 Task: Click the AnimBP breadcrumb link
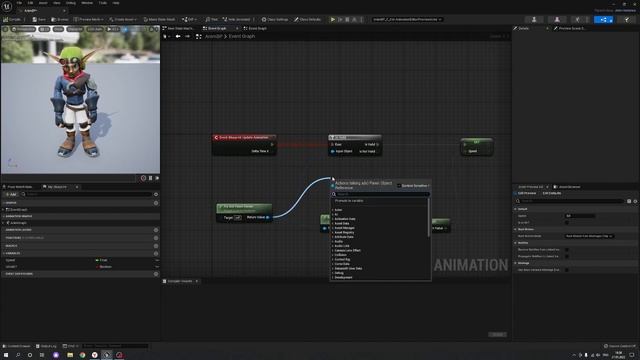pyautogui.click(x=213, y=36)
